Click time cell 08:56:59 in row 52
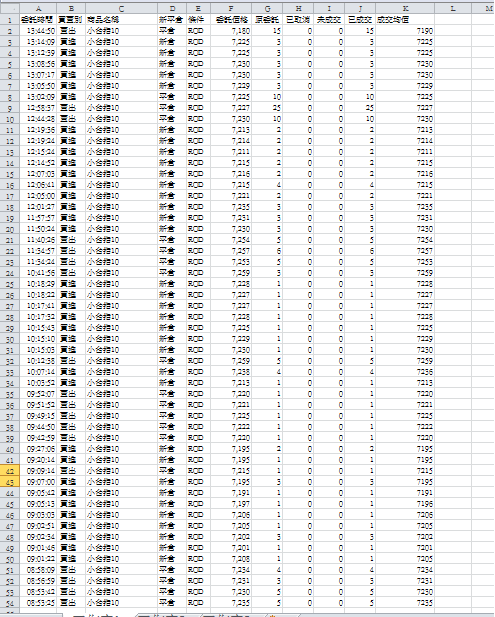This screenshot has height=617, width=495. [38, 581]
